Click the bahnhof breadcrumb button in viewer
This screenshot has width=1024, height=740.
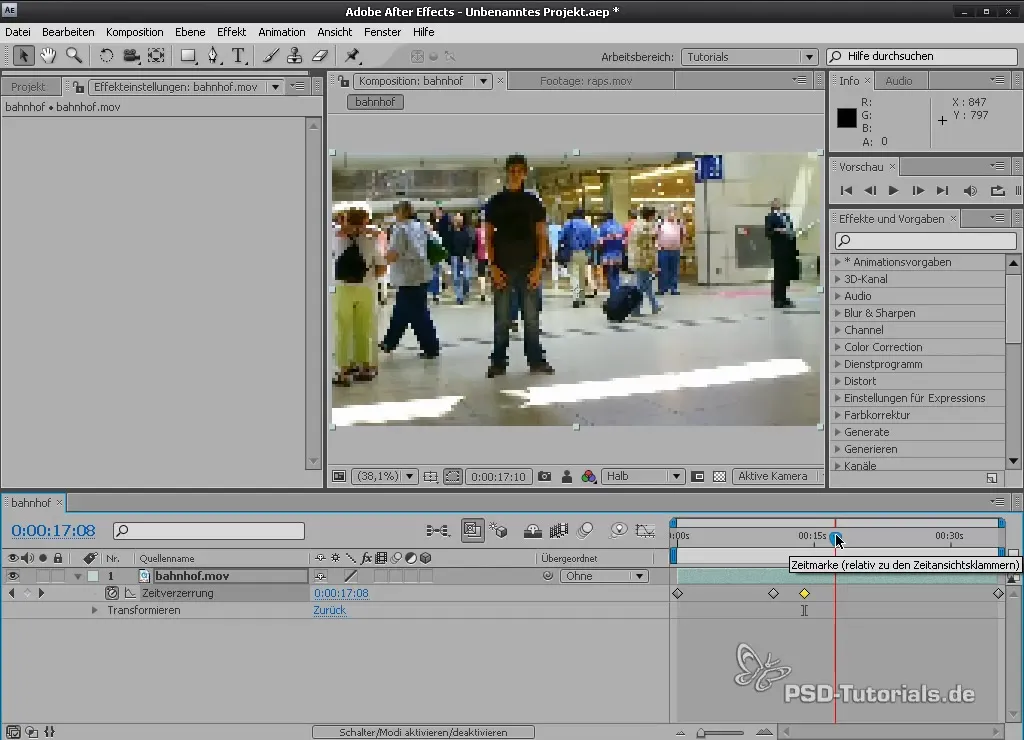pos(376,102)
